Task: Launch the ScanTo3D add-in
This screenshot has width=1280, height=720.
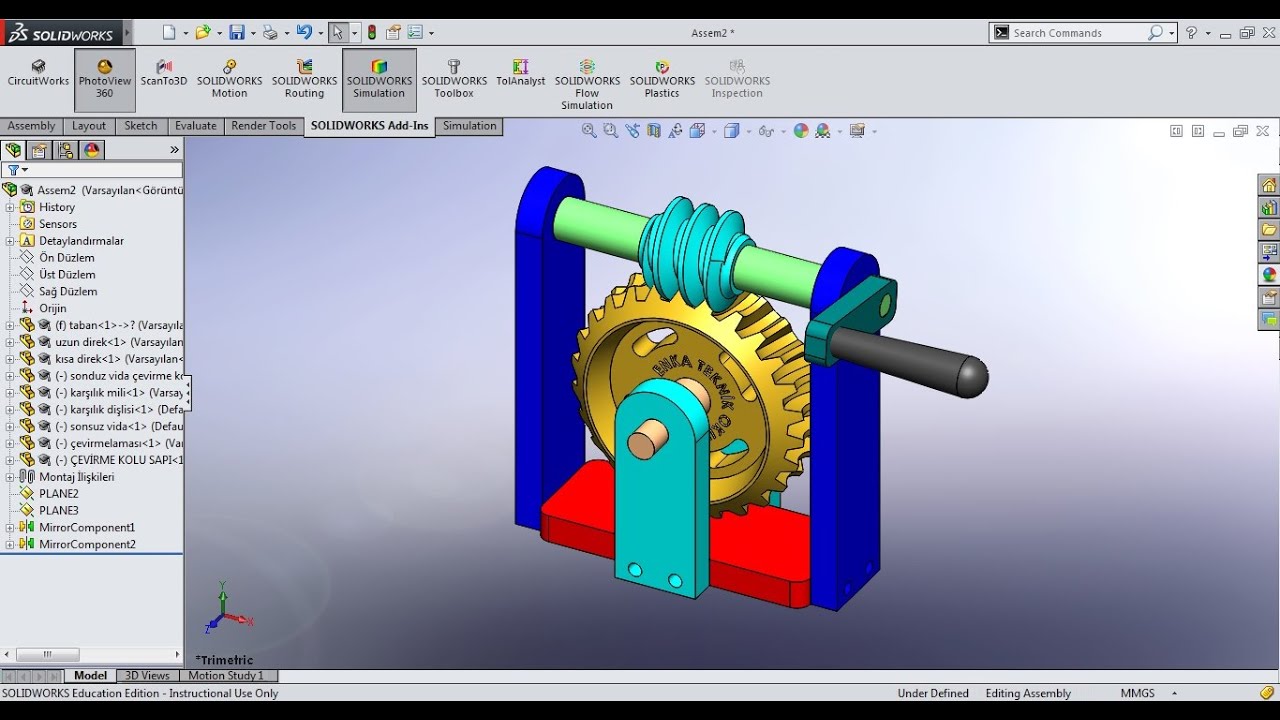Action: (164, 74)
